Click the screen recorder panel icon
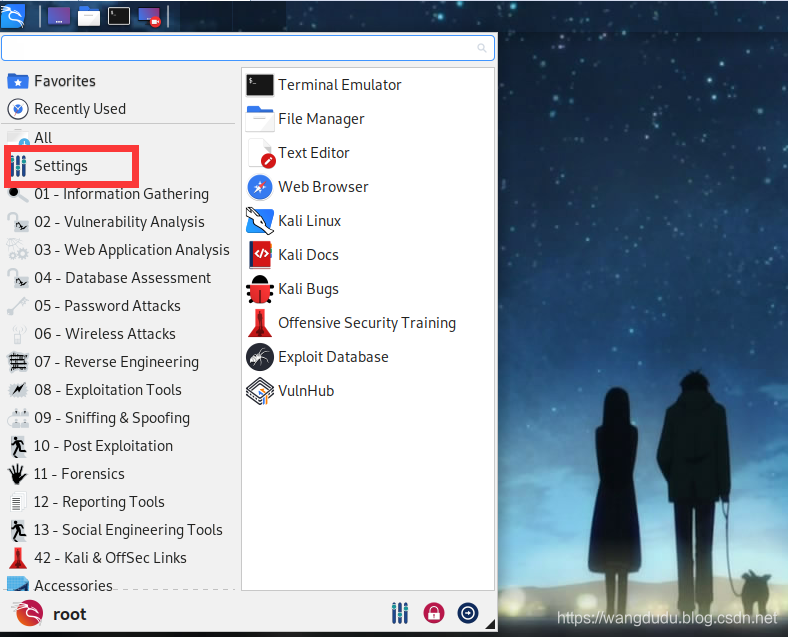Image resolution: width=788 pixels, height=637 pixels. 149,17
